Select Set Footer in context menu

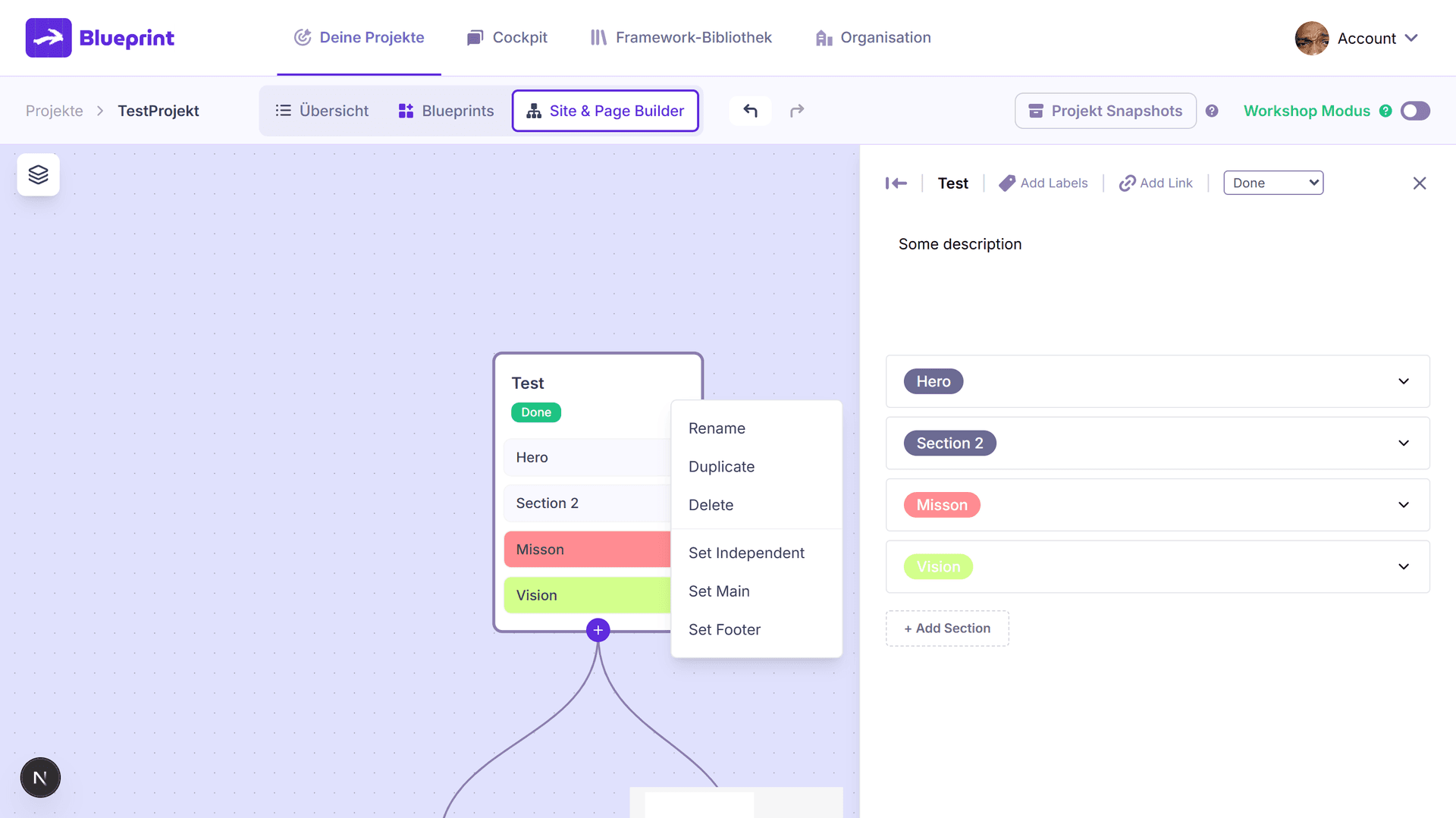coord(724,629)
